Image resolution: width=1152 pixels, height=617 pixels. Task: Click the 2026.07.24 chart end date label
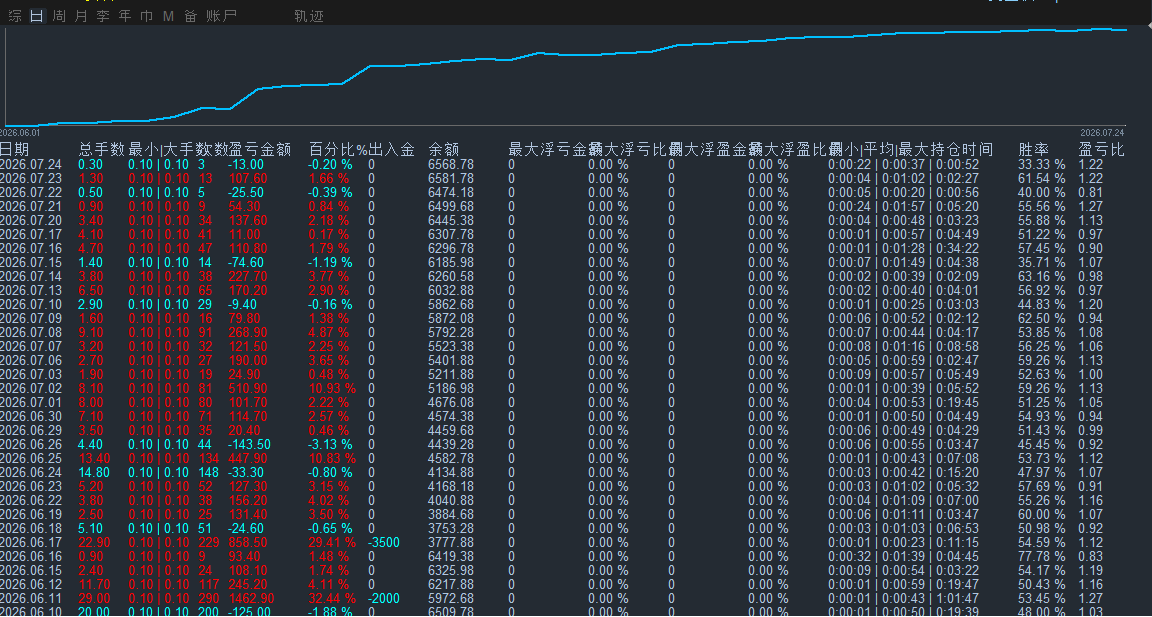[x=1102, y=133]
